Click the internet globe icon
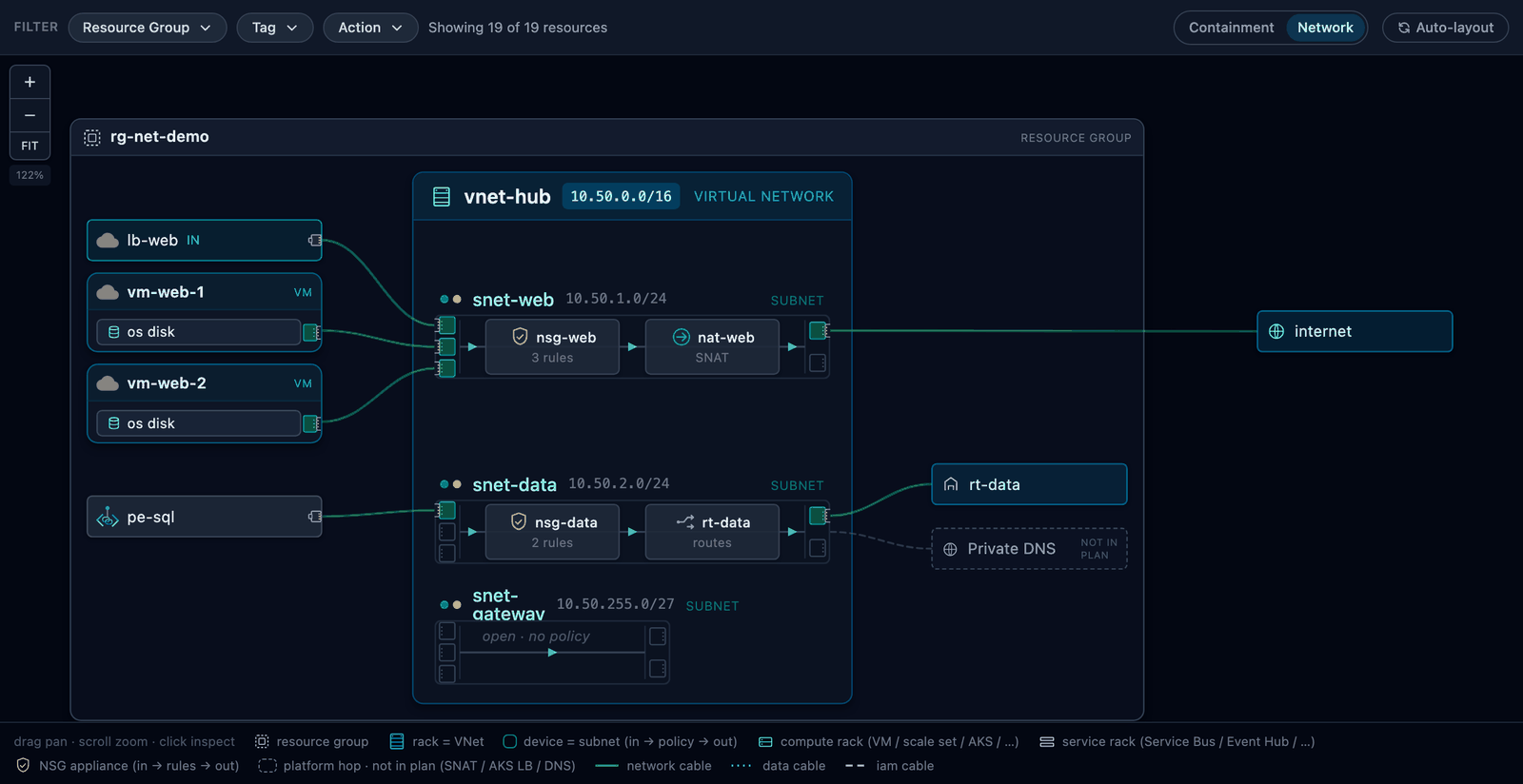 pyautogui.click(x=1276, y=331)
